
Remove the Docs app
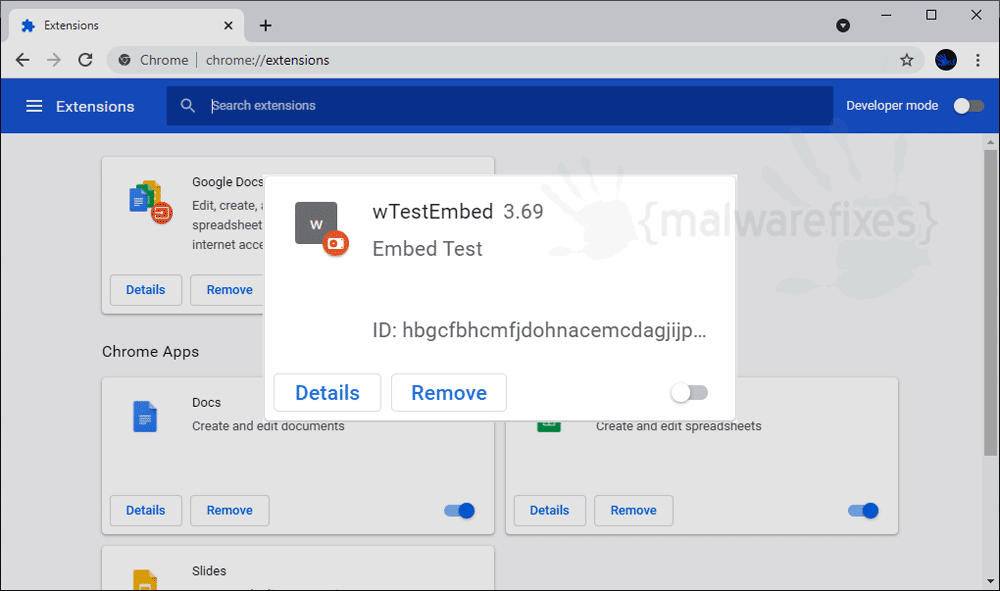point(230,511)
